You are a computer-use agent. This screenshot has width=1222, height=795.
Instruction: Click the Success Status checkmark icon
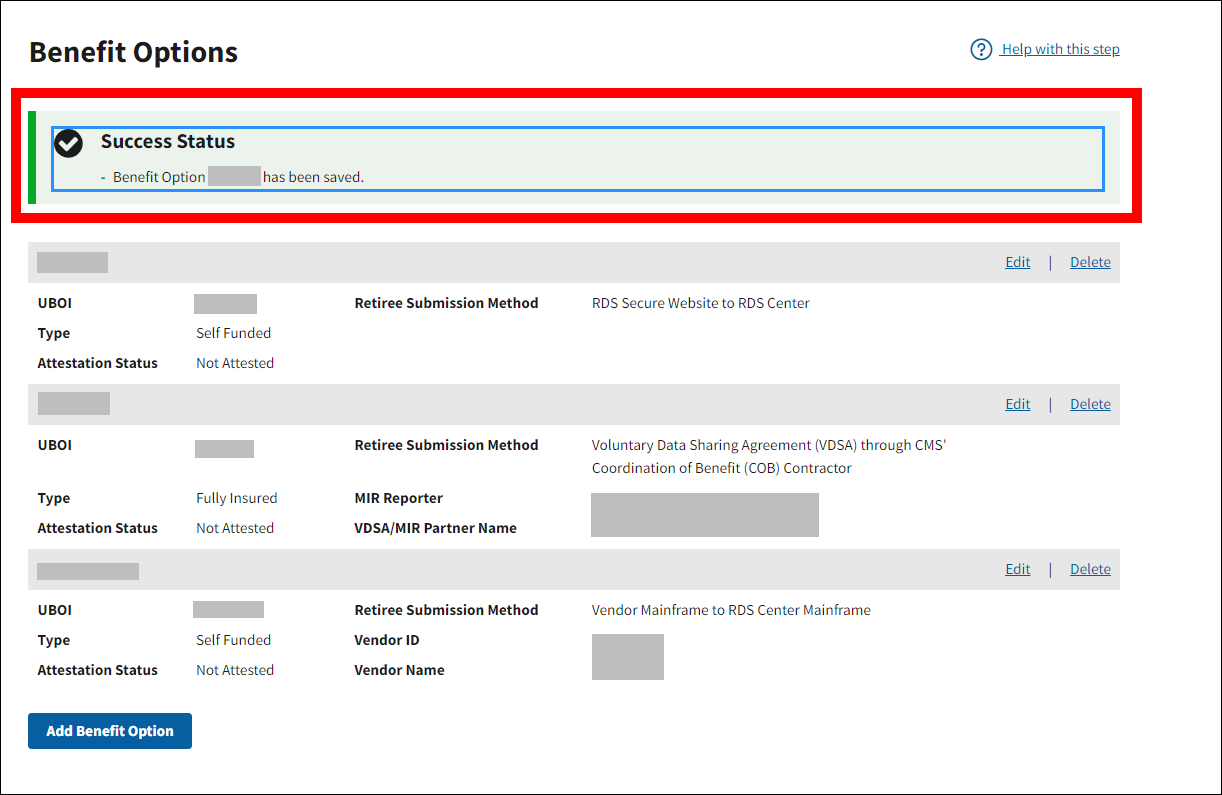68,144
